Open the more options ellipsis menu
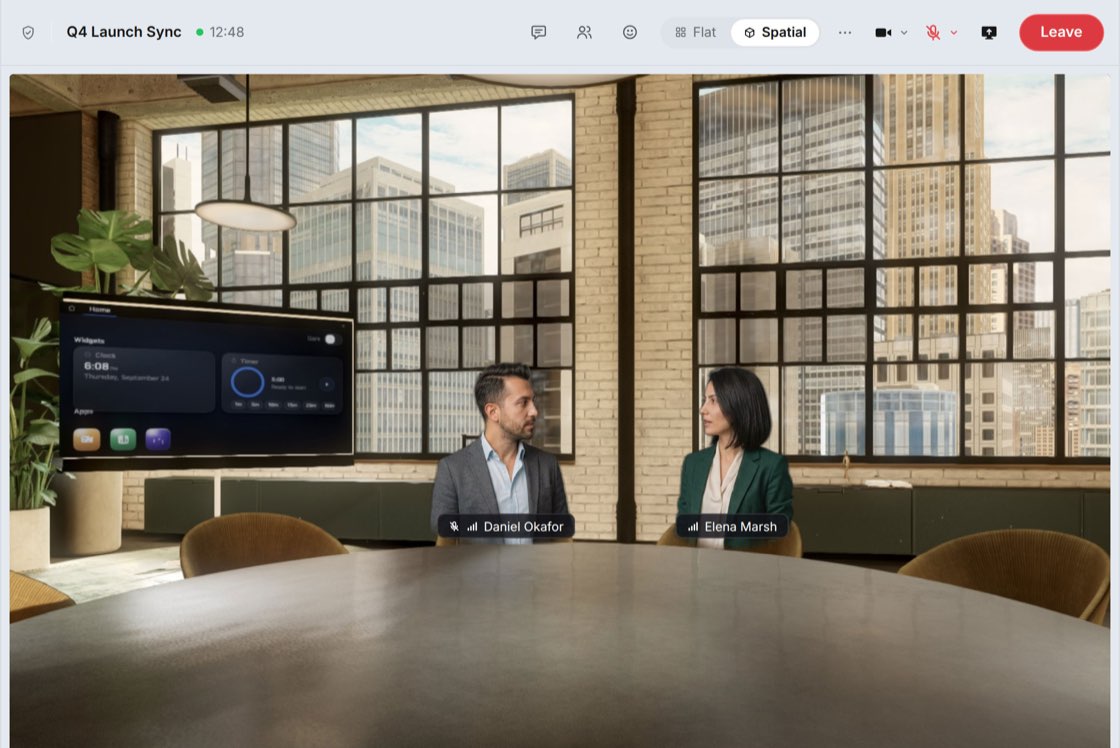Screen dimensions: 1120x748 (x=844, y=32)
